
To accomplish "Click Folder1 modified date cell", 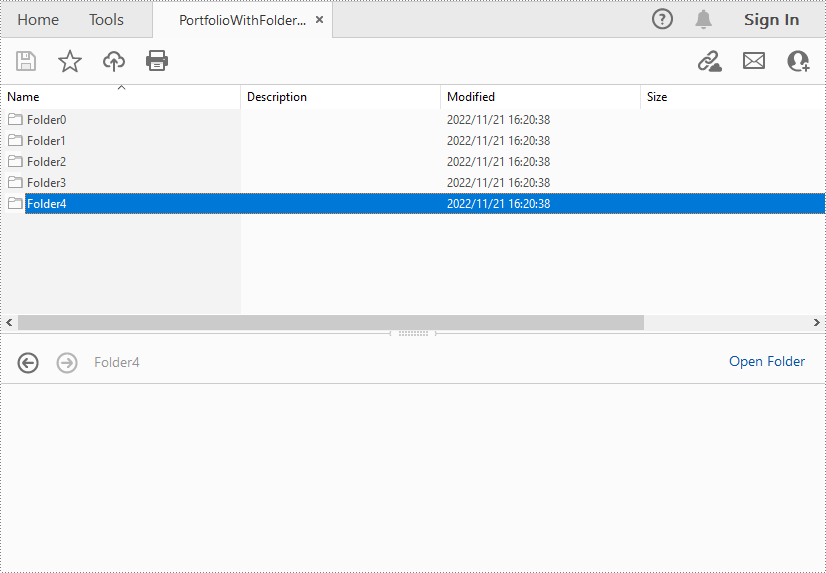I will (498, 141).
